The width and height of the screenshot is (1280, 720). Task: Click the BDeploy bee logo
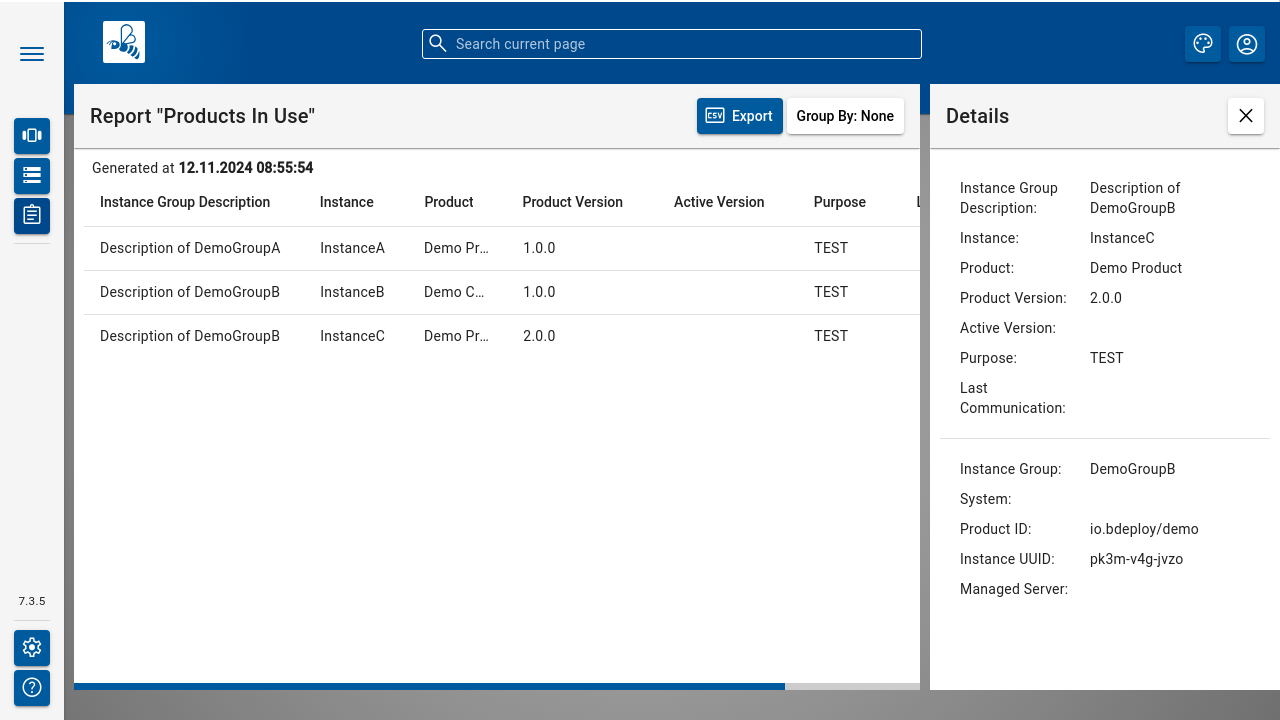124,42
